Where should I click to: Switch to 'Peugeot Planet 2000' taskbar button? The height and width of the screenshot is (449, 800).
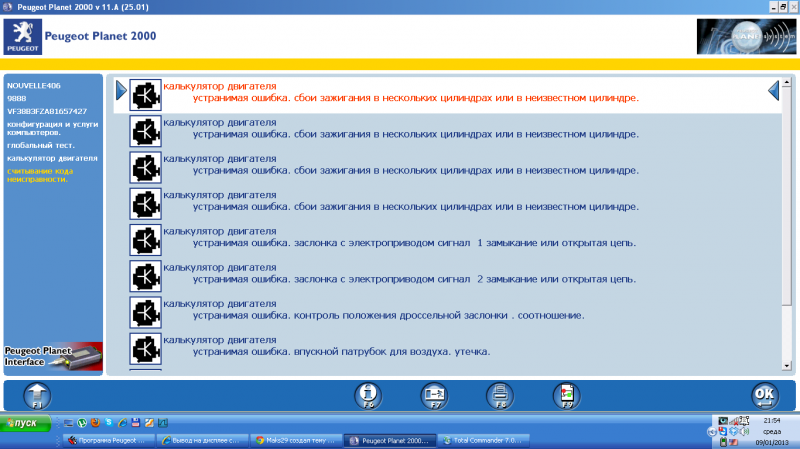390,440
